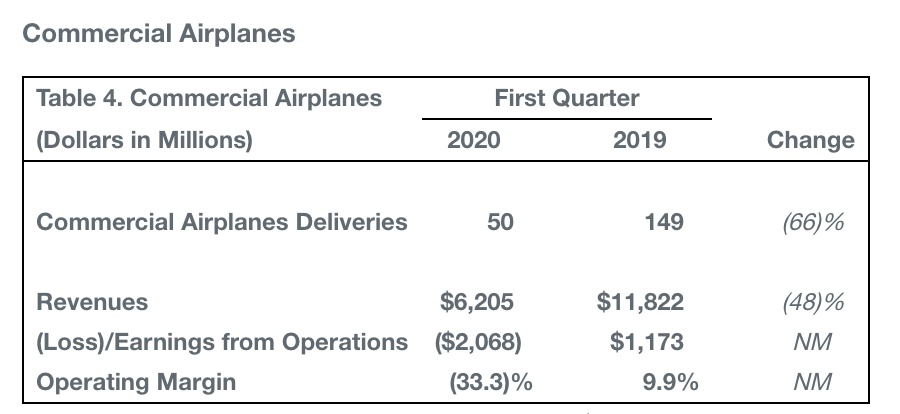
Task: Click the Commercial Airplanes Deliveries row label
Action: (222, 222)
